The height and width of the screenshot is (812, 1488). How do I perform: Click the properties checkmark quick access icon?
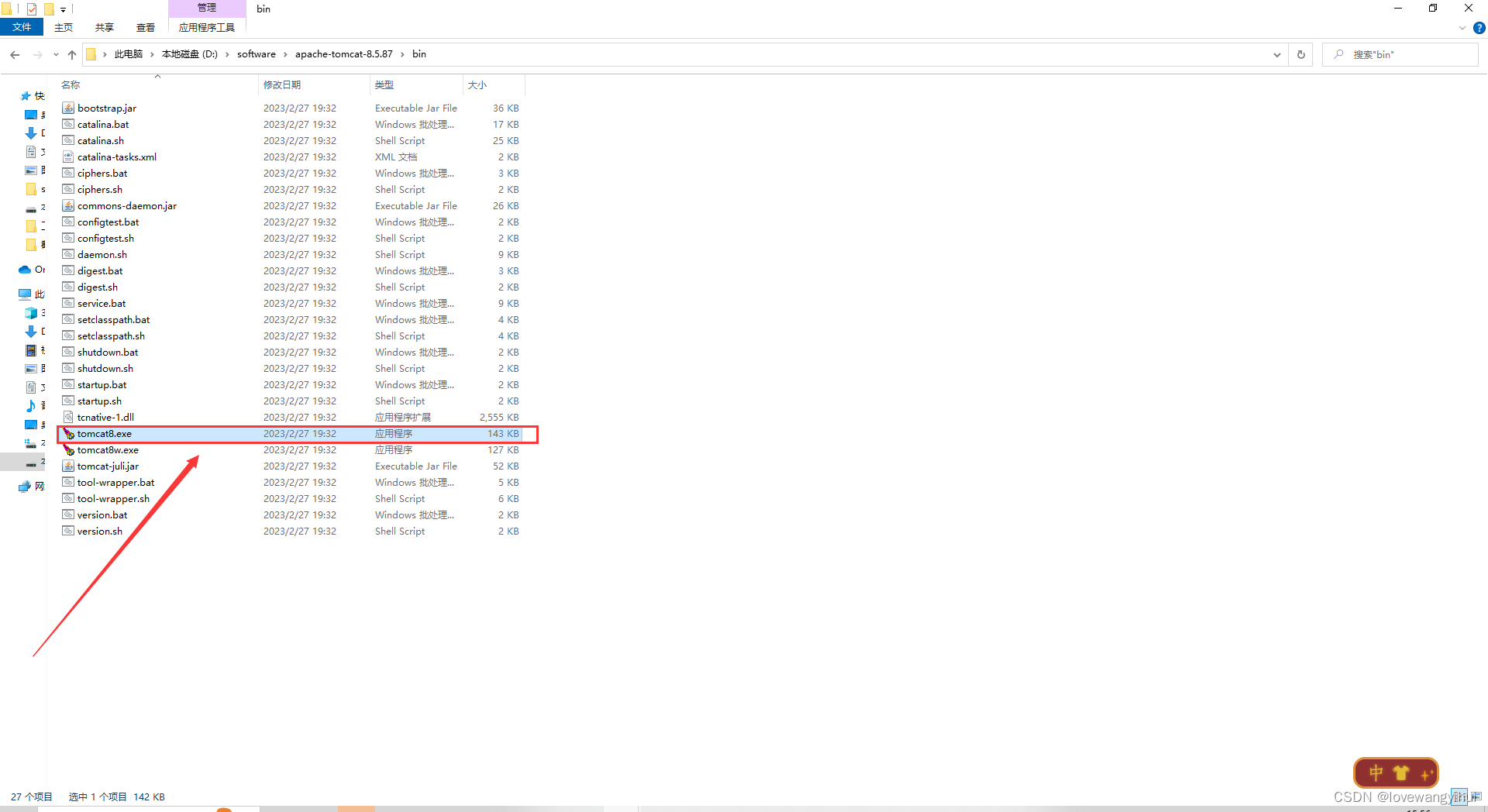(32, 9)
